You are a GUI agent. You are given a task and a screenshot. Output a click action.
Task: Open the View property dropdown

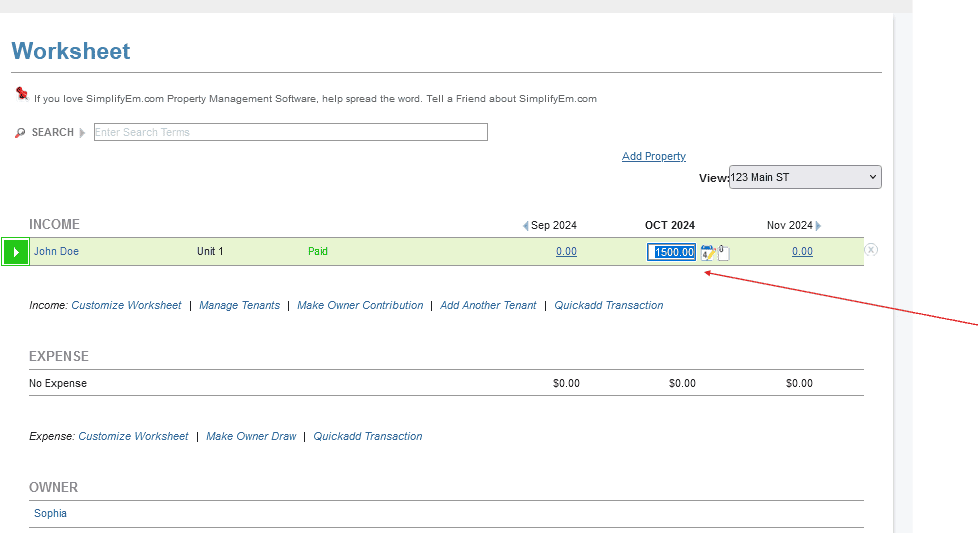tap(805, 177)
